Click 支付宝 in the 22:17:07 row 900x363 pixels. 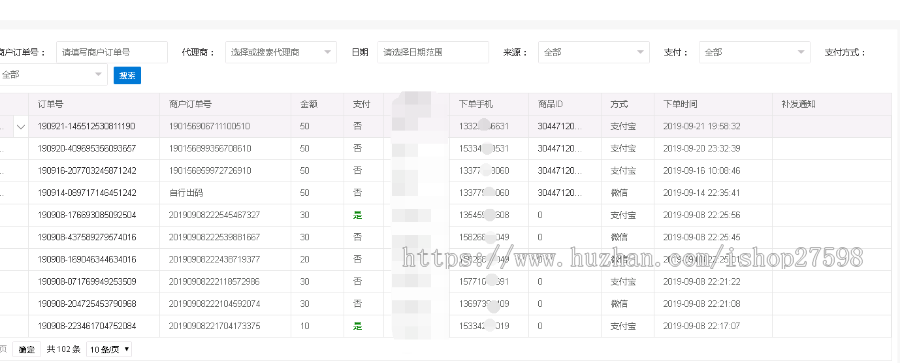click(623, 326)
